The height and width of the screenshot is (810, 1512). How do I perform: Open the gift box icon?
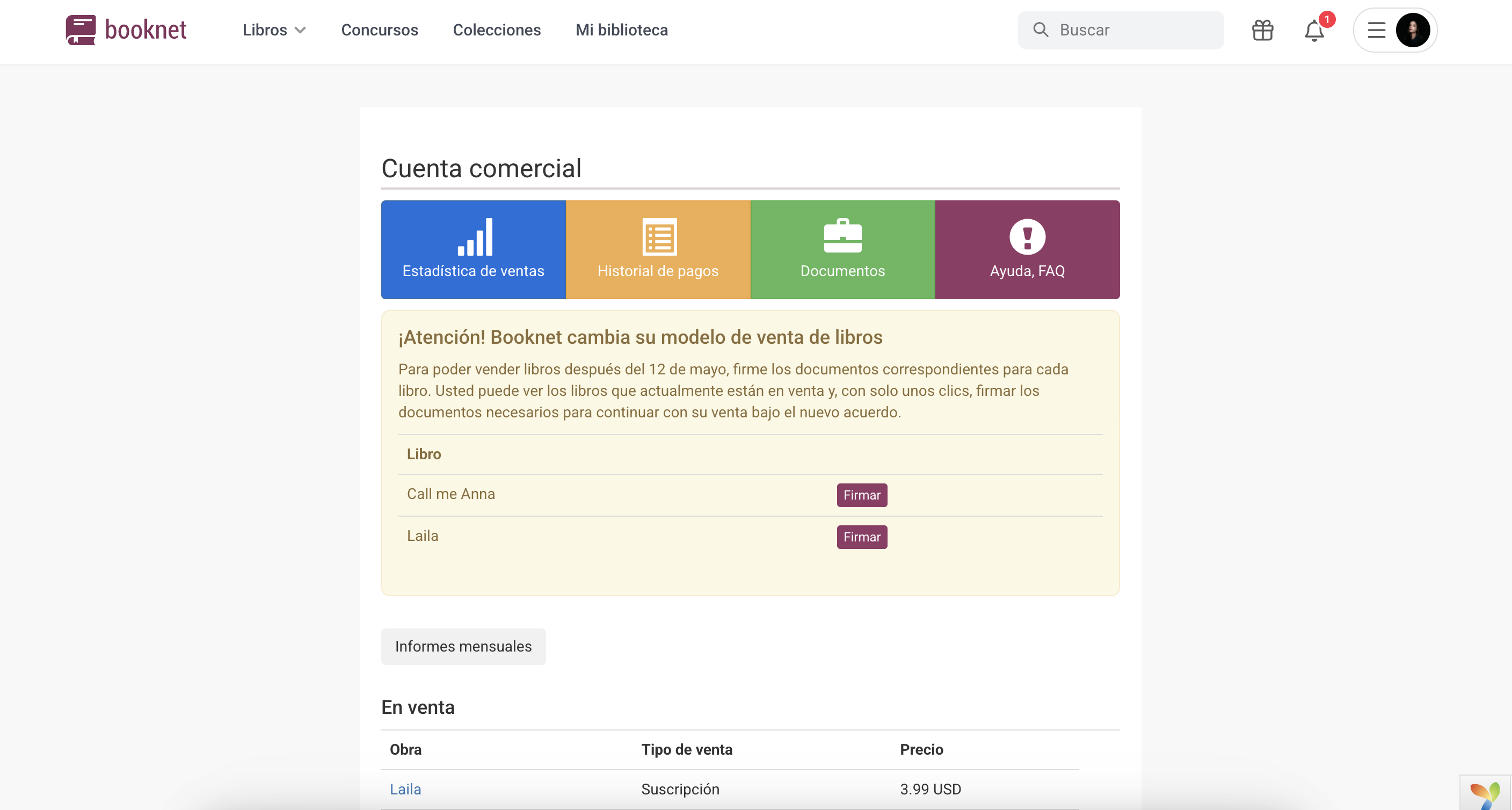[1262, 30]
